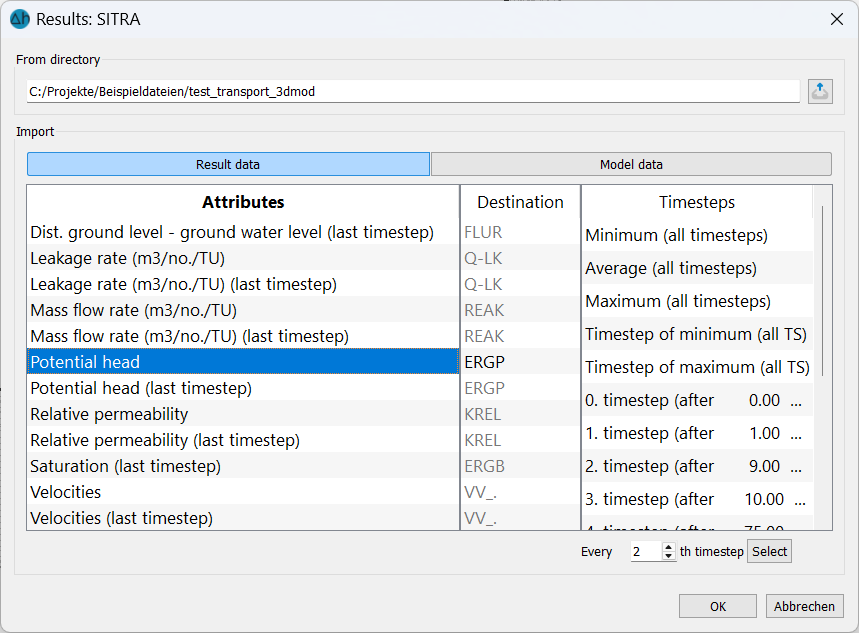Select Leakage rate (last timestep) attribute
Screen dimensions: 859x633
click(243, 284)
